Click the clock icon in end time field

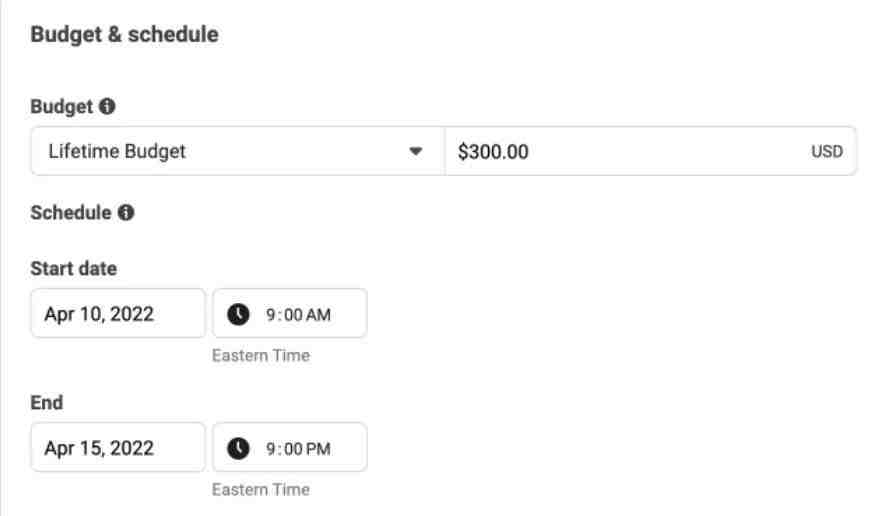click(238, 448)
